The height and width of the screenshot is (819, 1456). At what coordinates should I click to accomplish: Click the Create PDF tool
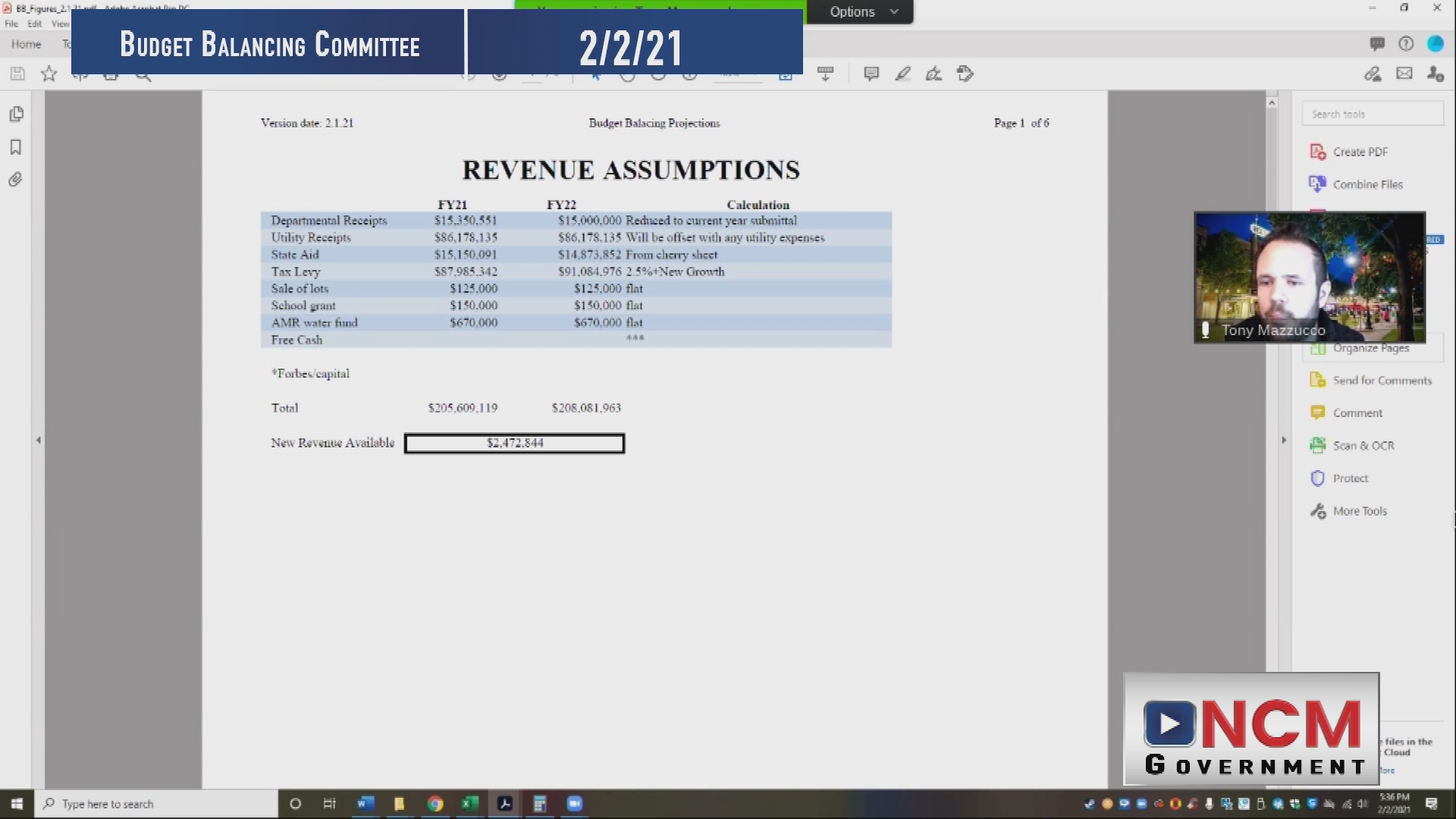1360,152
